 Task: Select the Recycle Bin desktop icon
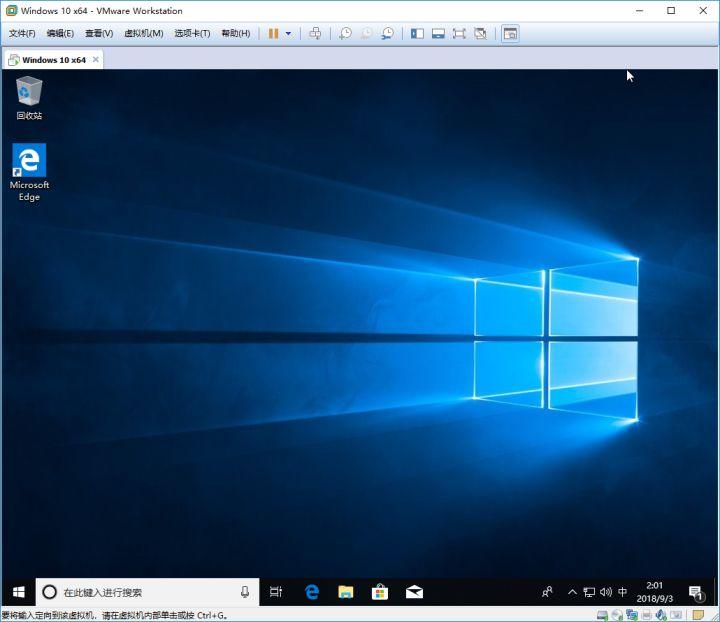click(29, 98)
